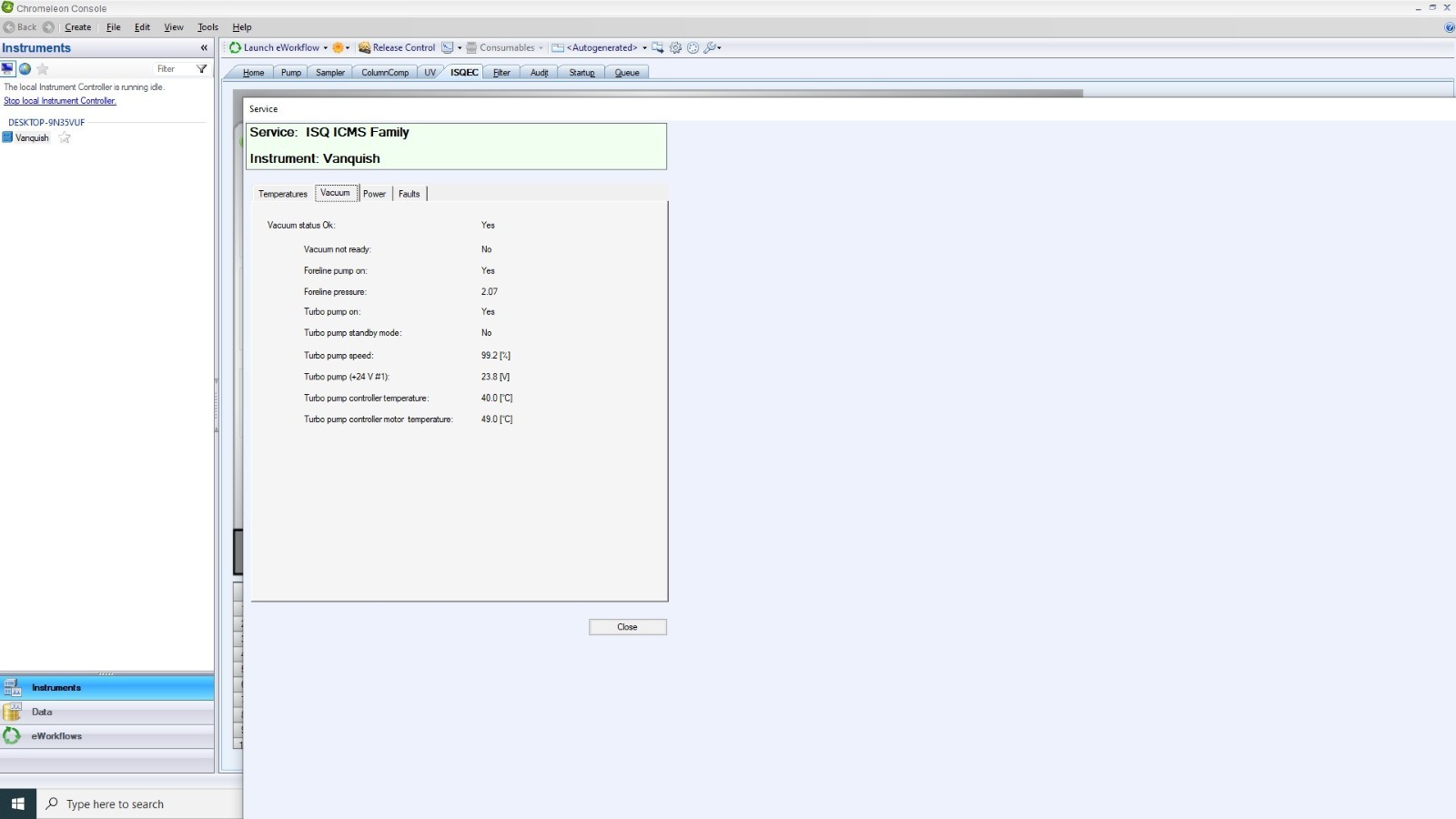Click the funnel icon in Filter box
The width and height of the screenshot is (1456, 819).
(x=202, y=69)
